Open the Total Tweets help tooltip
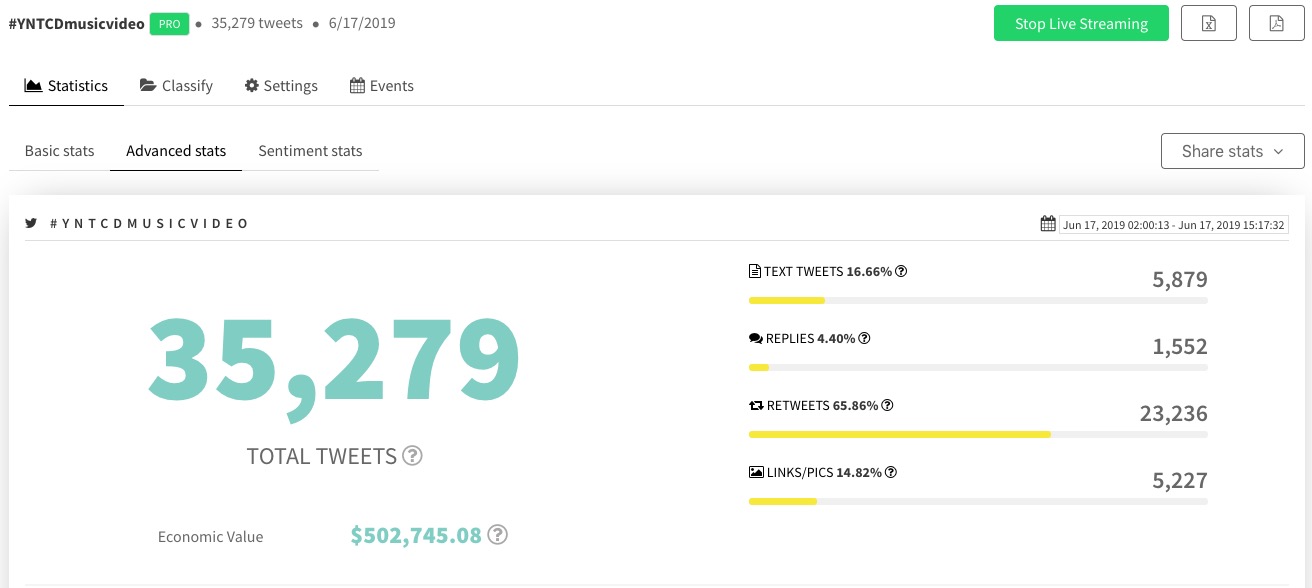 pos(412,456)
